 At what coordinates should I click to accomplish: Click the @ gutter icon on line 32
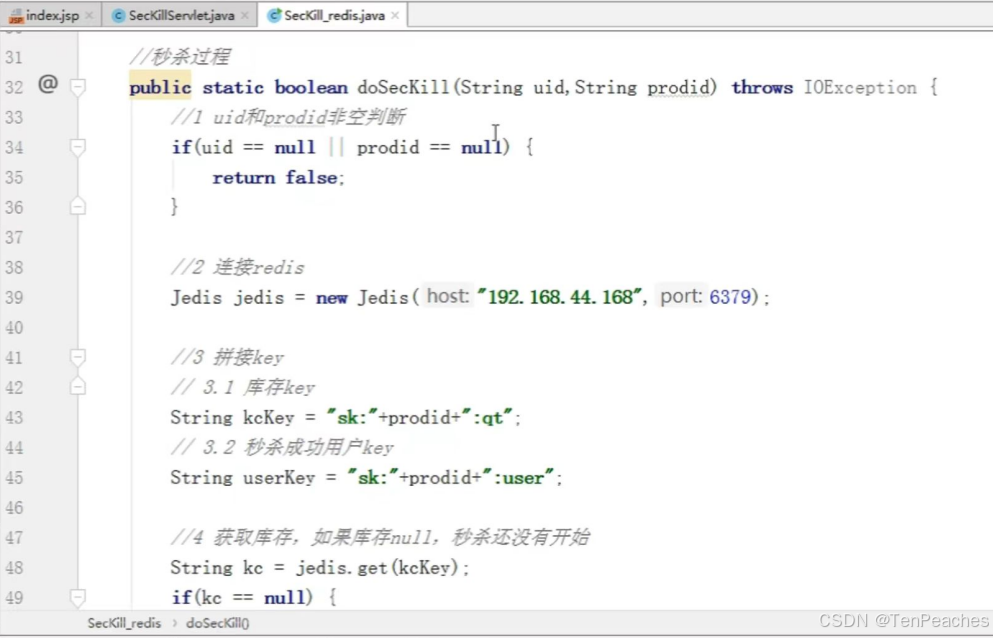pos(48,84)
